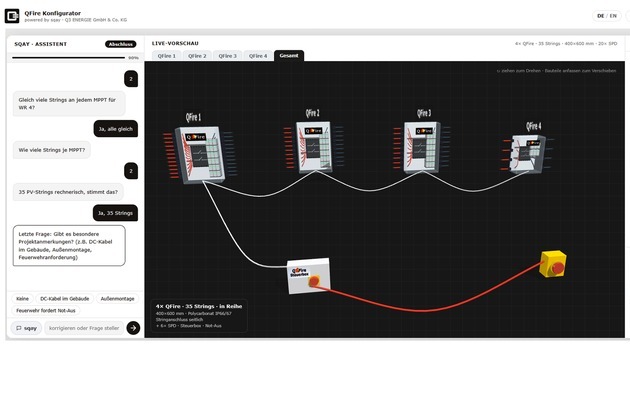Choose Feuerwehr fordert Not-Aus reply
Screen dimensions: 630x412
click(46, 310)
